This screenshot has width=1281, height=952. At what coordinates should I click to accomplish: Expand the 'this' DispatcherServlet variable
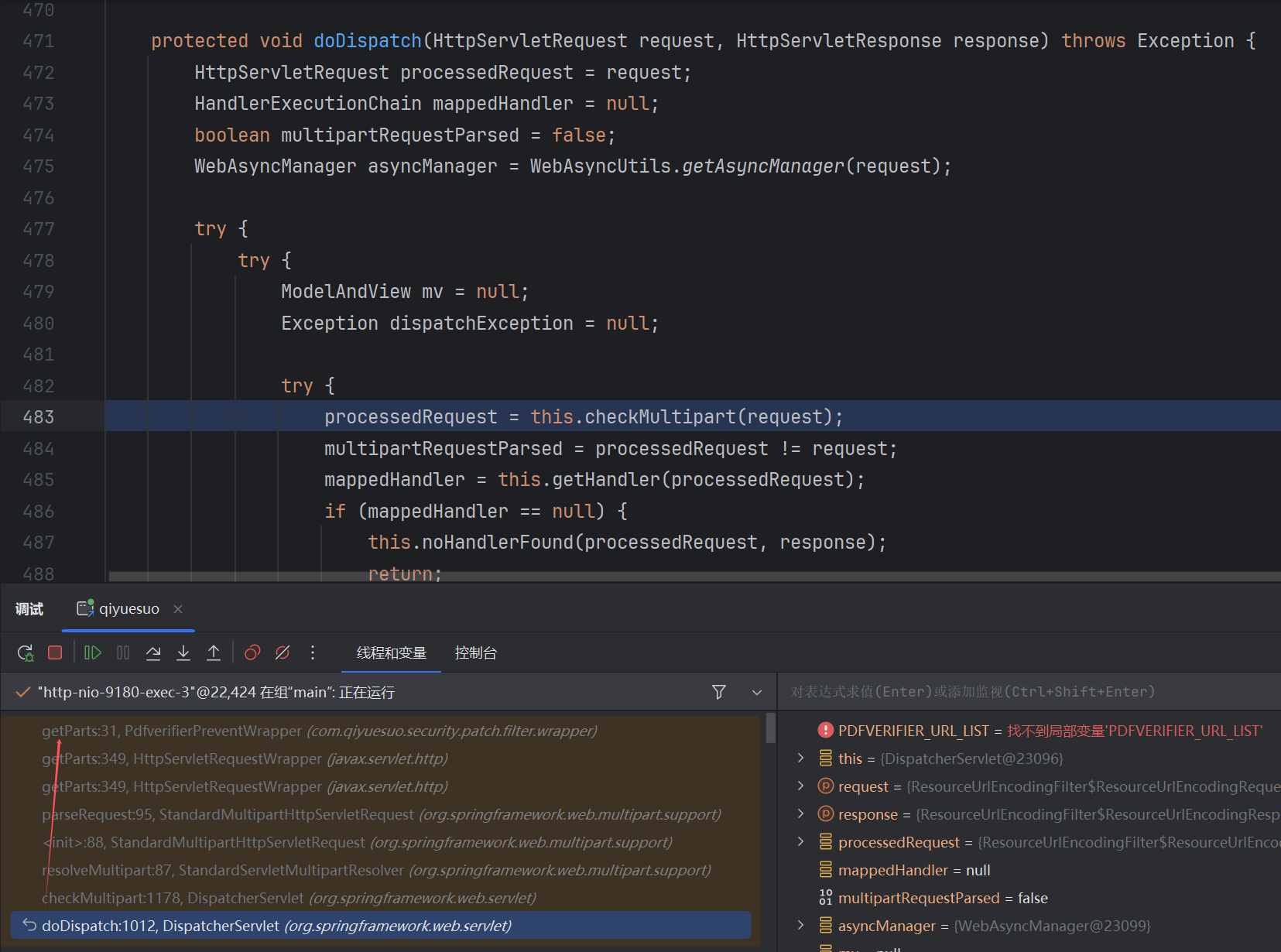coord(801,759)
